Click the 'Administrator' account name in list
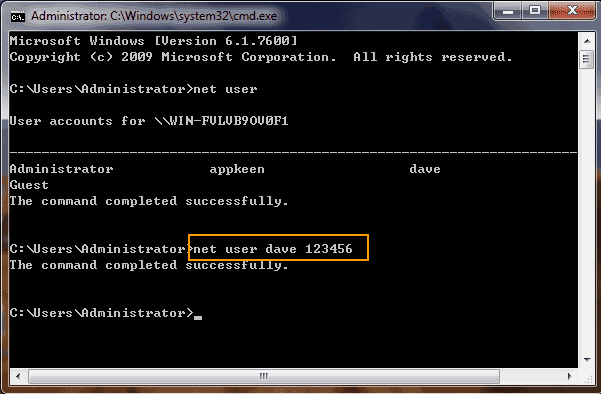This screenshot has height=394, width=601. coord(61,169)
